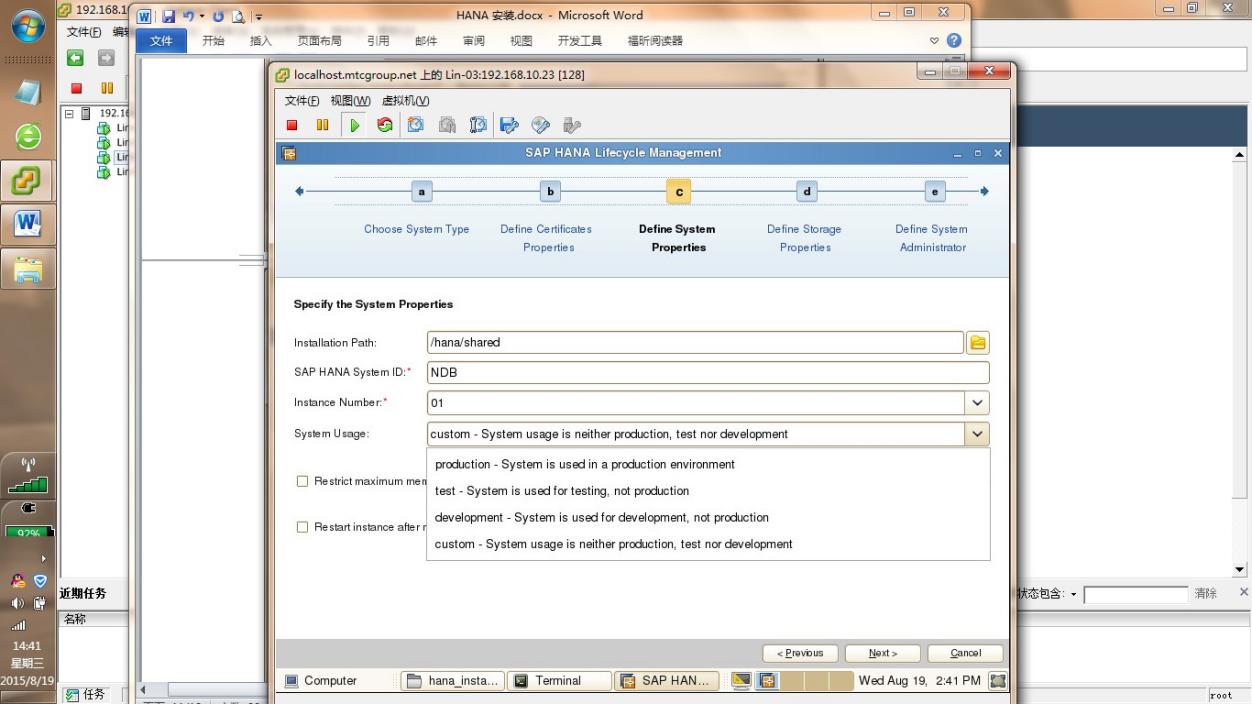Click the Windows Start orb

28,24
